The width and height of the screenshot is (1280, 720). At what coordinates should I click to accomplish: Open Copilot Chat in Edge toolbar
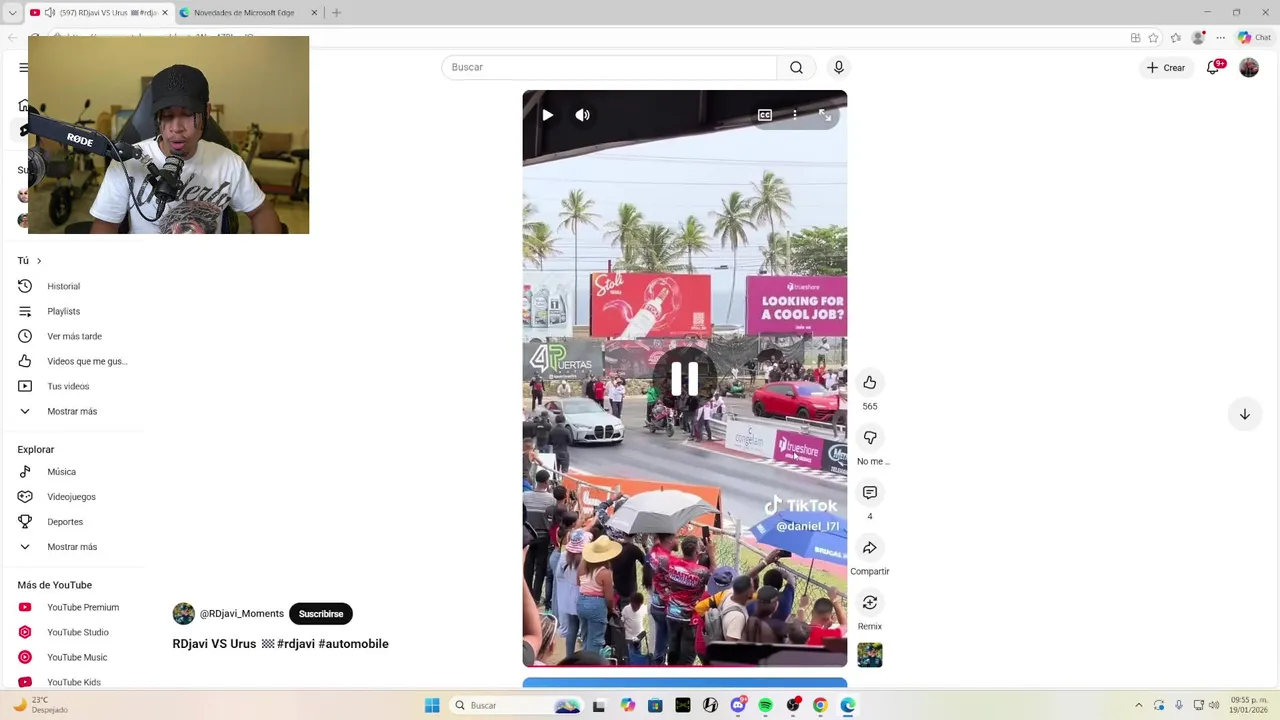pyautogui.click(x=1254, y=38)
